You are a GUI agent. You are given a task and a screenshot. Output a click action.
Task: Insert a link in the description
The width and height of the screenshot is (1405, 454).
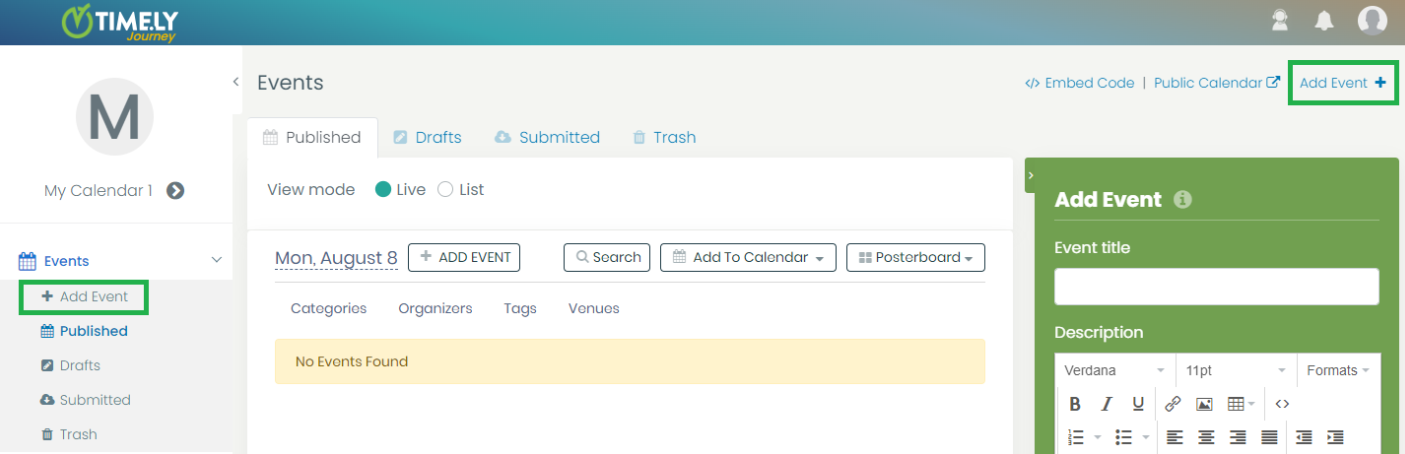click(x=1173, y=404)
